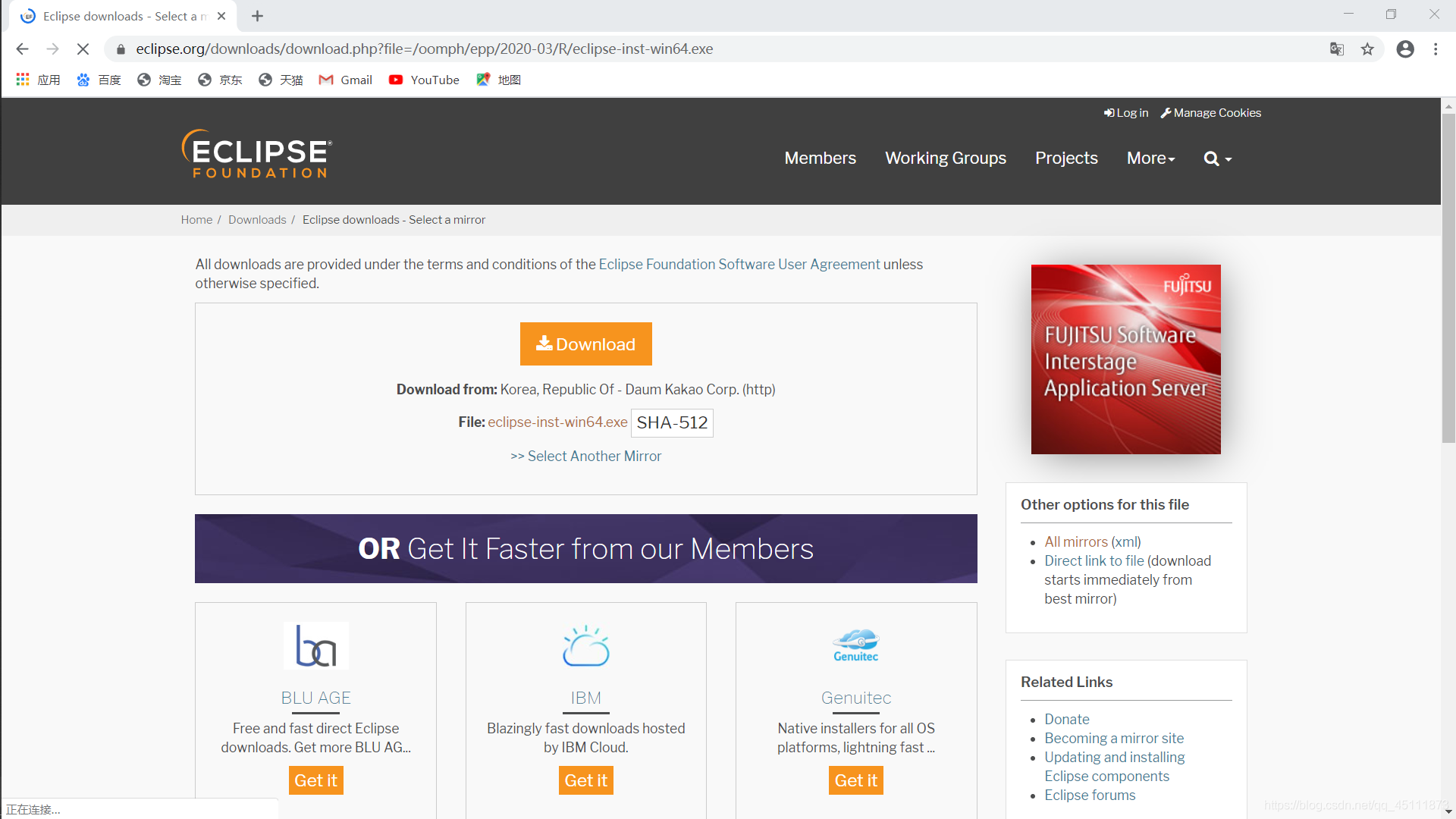Click the Google Translate icon in address bar
Viewport: 1456px width, 819px height.
1336,49
